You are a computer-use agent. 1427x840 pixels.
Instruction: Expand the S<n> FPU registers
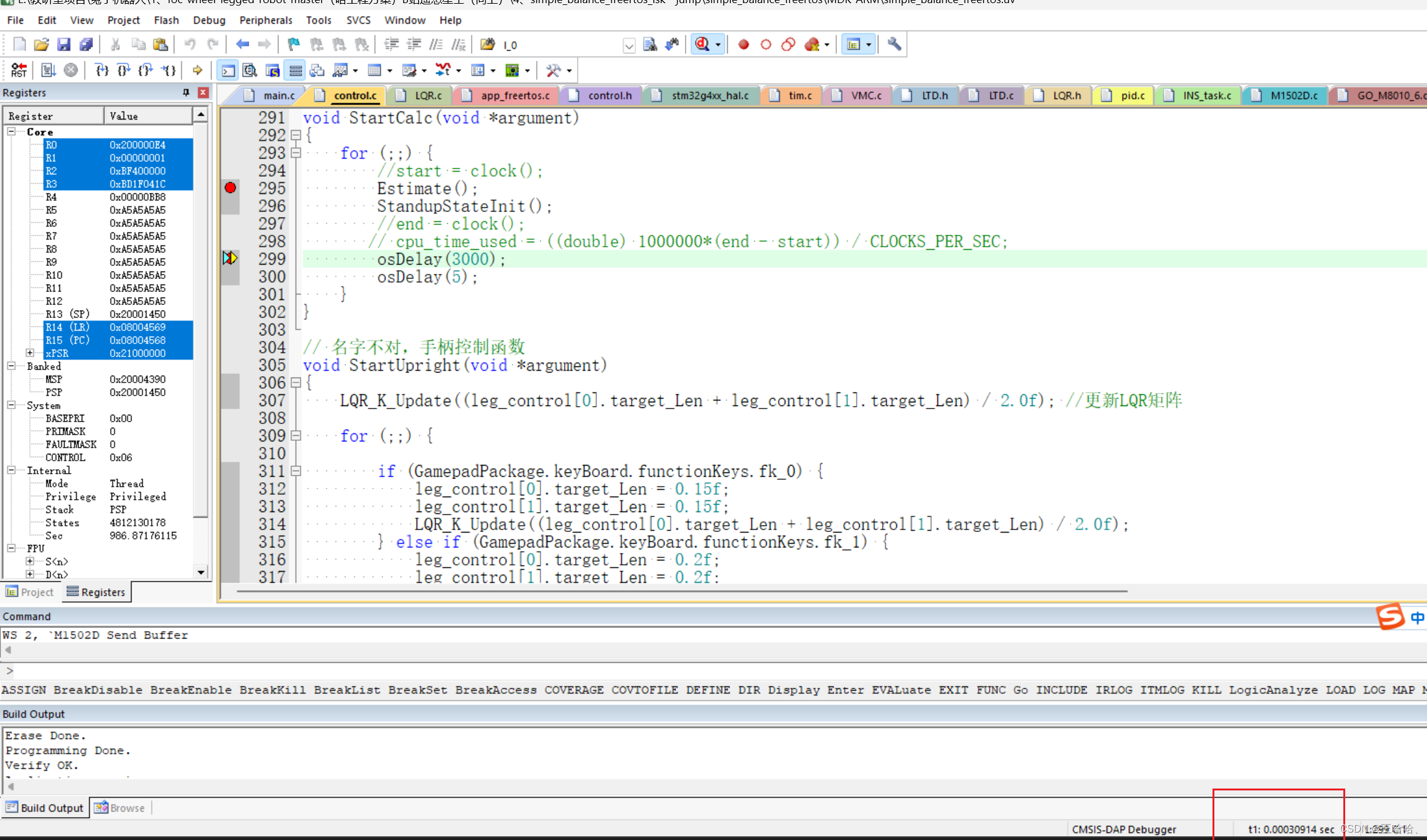pyautogui.click(x=30, y=561)
